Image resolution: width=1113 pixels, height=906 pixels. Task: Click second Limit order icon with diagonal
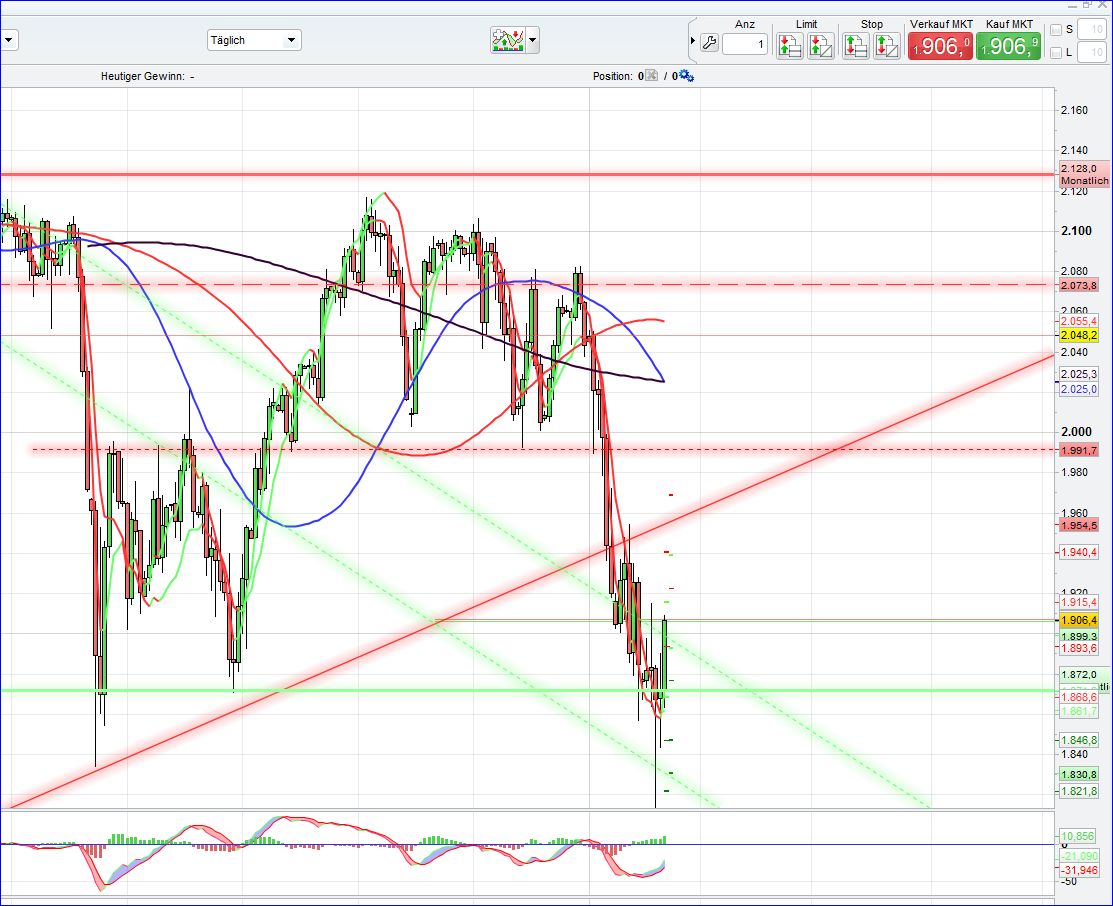coord(821,46)
